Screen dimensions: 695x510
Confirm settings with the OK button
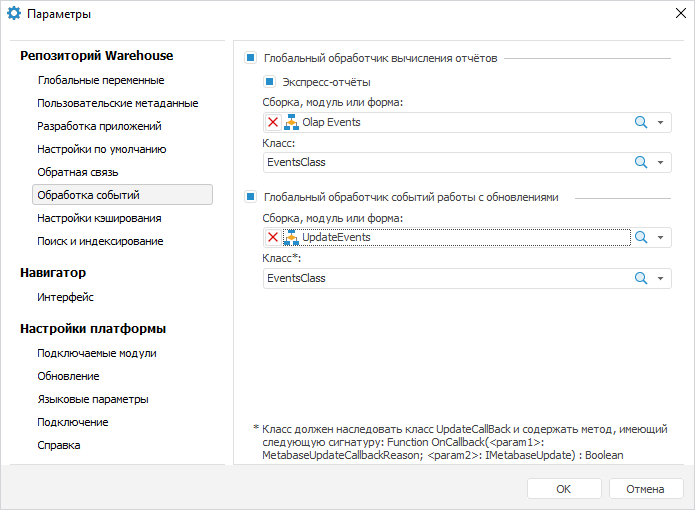pyautogui.click(x=564, y=489)
